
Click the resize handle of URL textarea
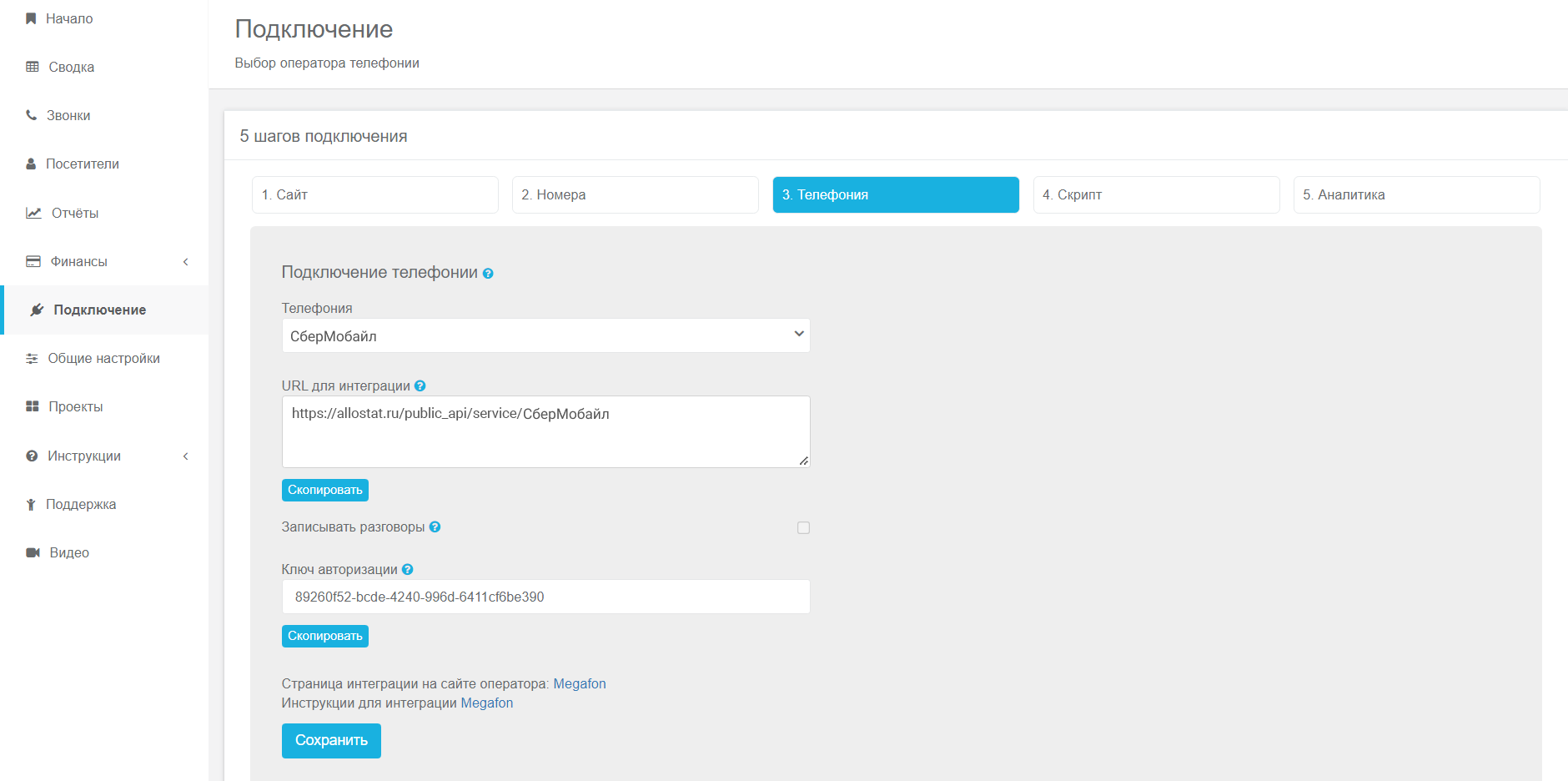click(803, 461)
